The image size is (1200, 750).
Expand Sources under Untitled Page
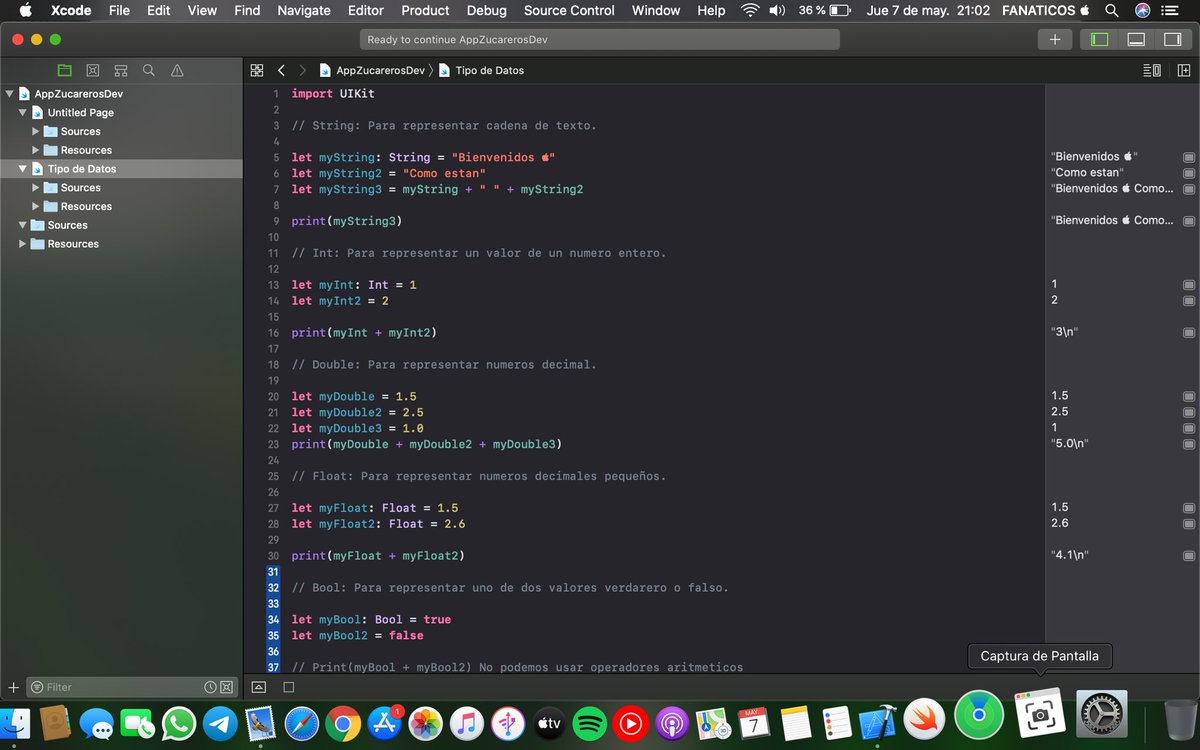[x=36, y=131]
